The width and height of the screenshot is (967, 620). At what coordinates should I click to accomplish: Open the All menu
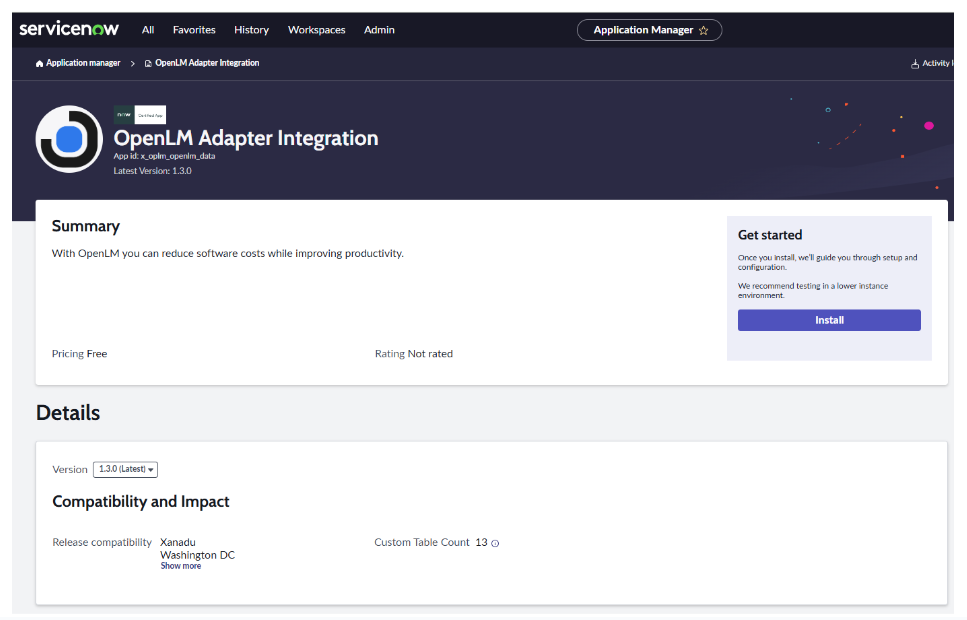tap(148, 30)
